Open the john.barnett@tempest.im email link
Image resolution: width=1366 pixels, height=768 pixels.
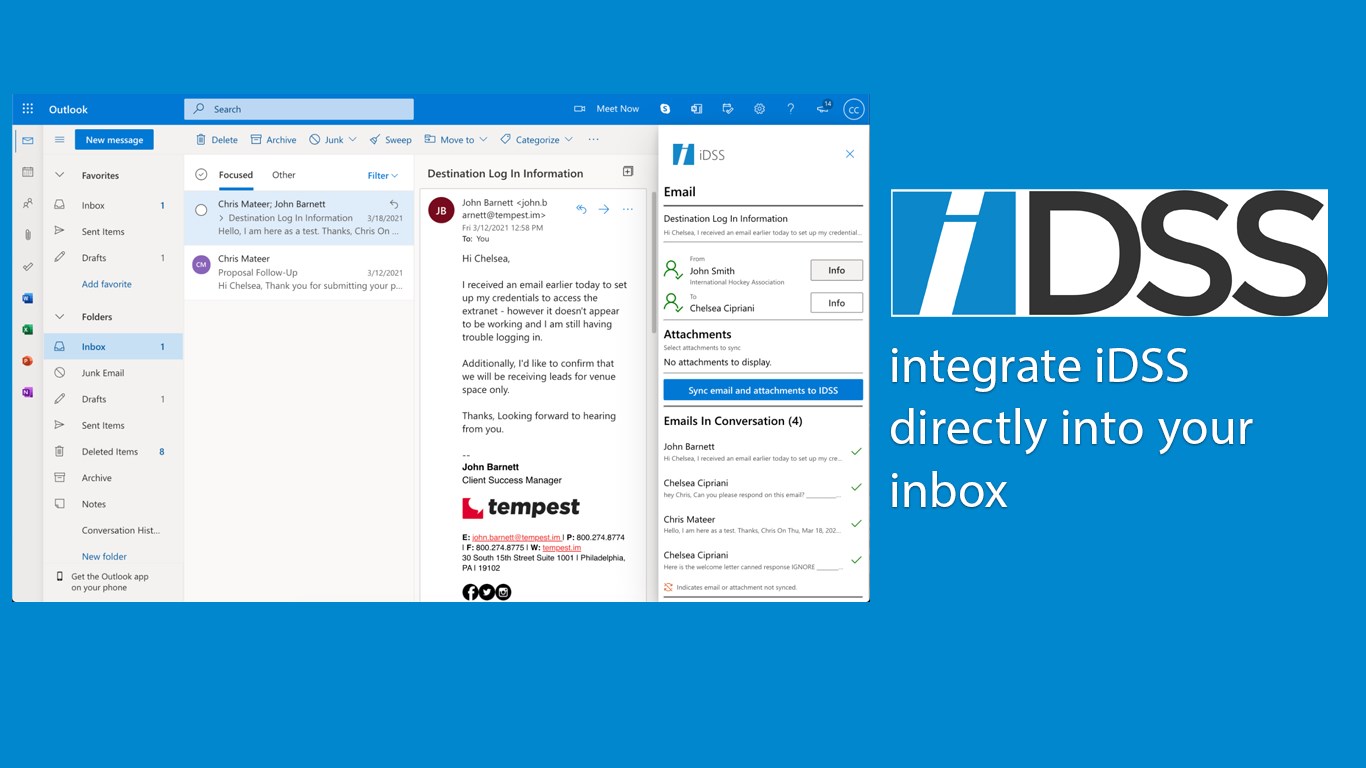(517, 537)
